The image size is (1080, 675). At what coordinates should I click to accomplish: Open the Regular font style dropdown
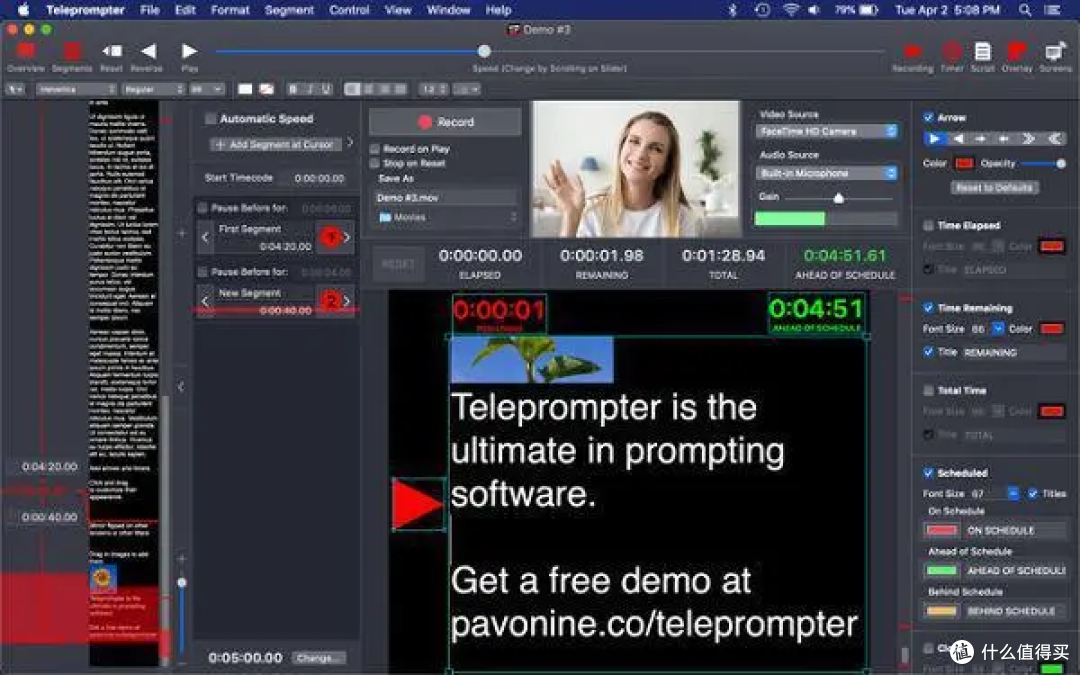click(x=154, y=89)
